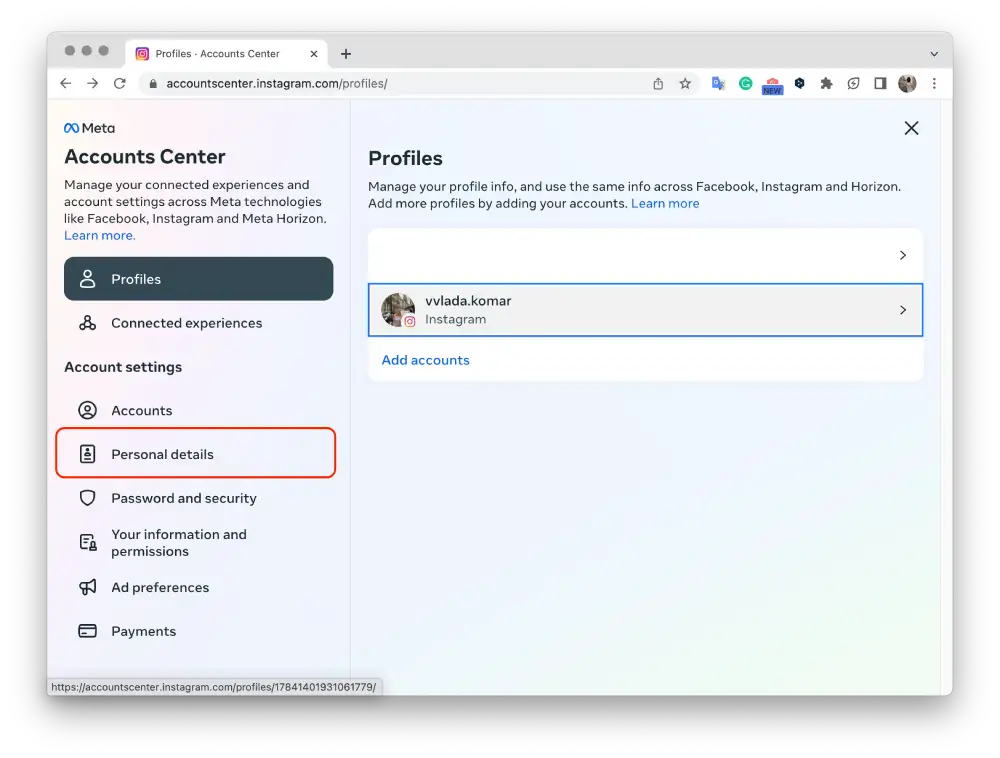
Task: Open the dark hexagon extension
Action: click(800, 84)
